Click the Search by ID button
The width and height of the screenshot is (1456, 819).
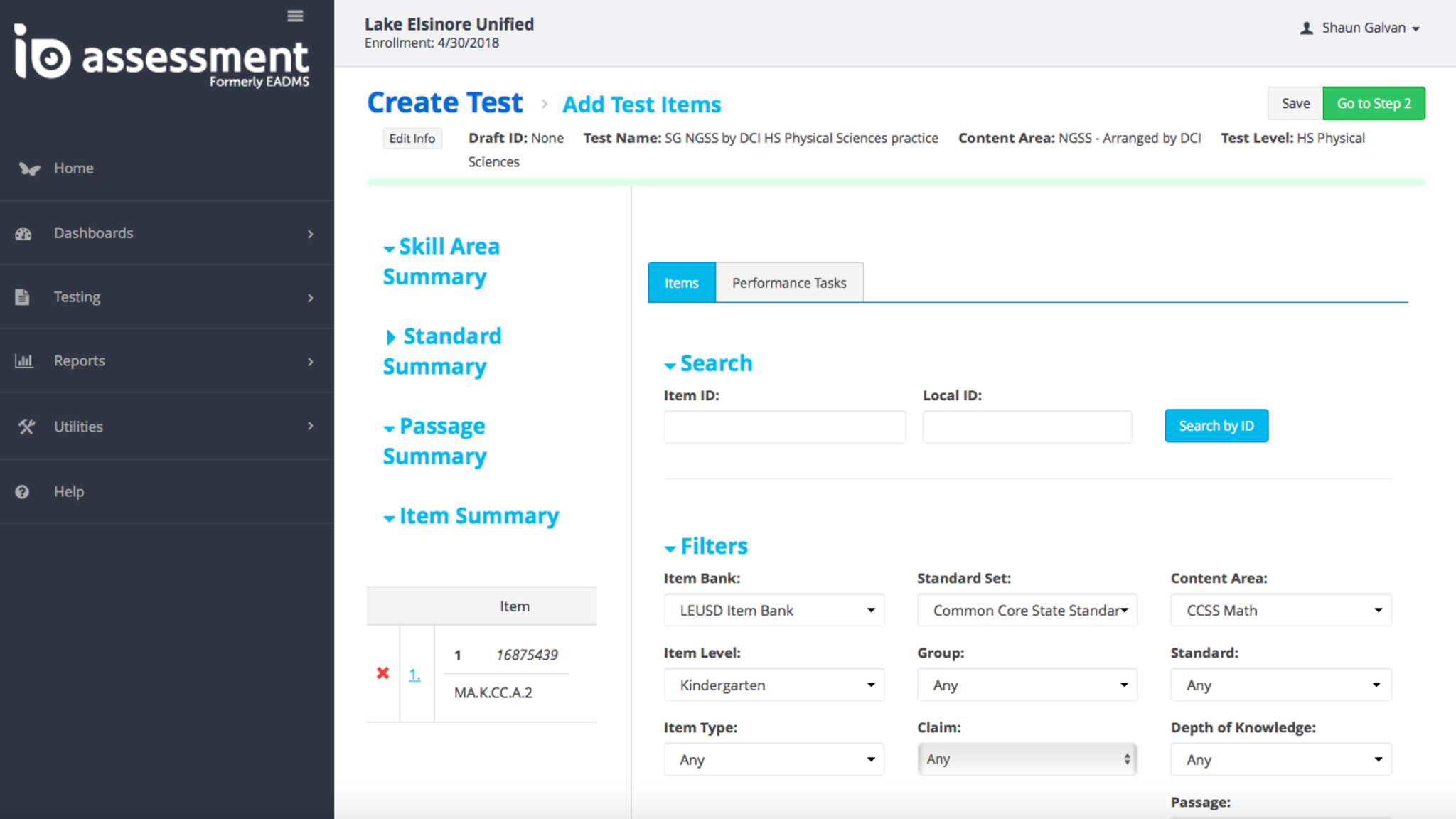point(1216,426)
